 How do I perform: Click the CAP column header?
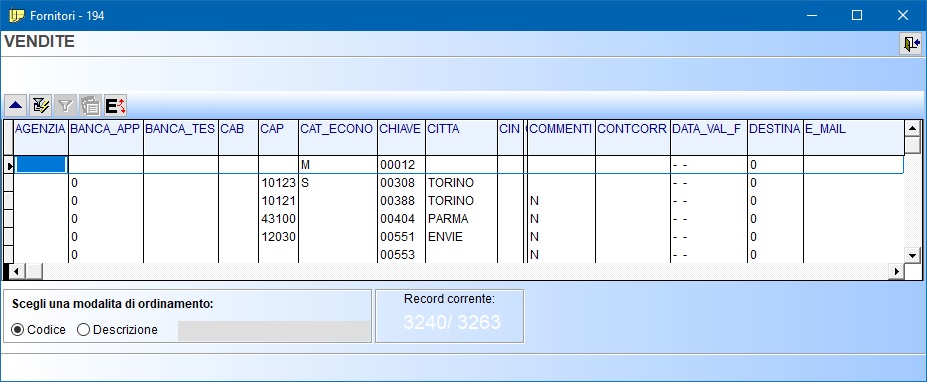[x=278, y=137]
